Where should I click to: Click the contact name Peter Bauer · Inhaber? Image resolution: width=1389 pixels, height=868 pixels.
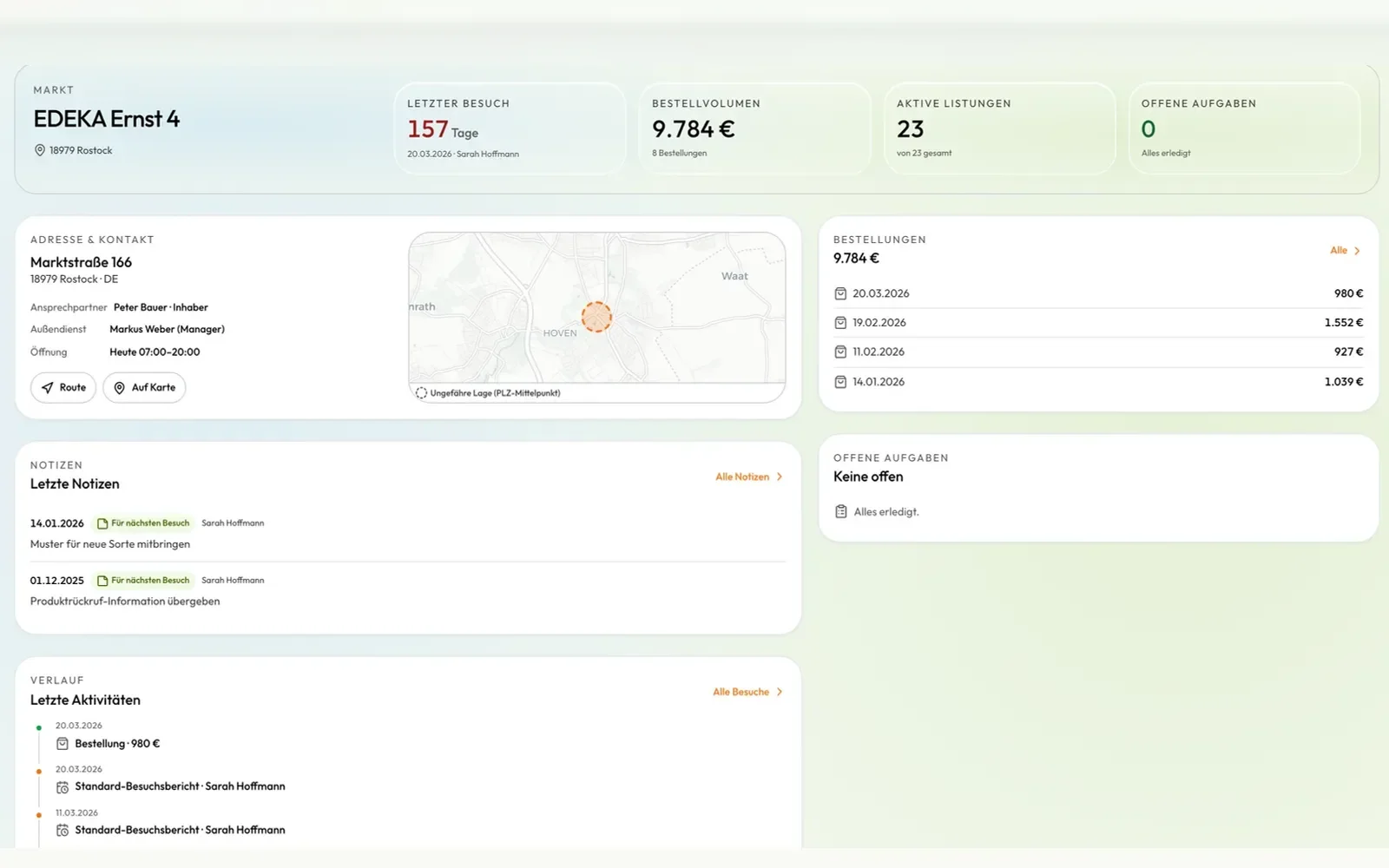[x=161, y=307]
